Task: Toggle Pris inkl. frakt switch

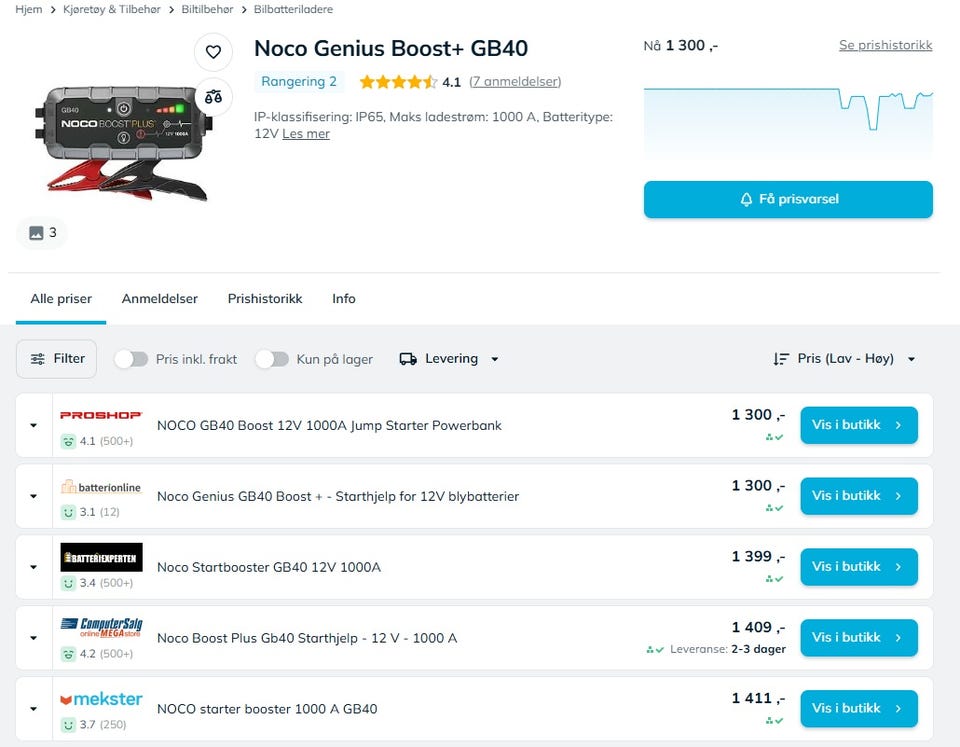Action: (131, 359)
